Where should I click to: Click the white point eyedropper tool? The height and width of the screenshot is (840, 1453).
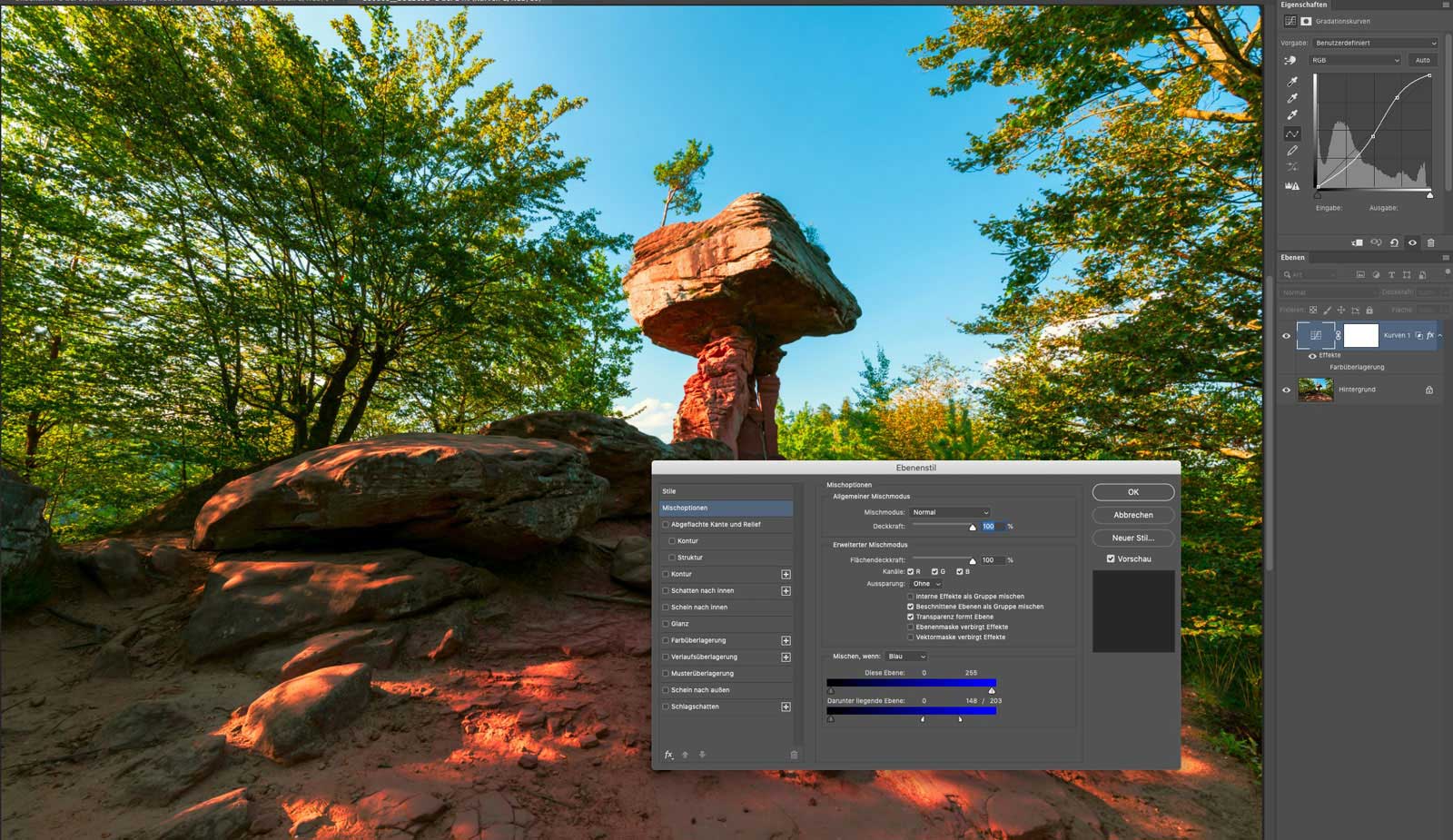(1292, 115)
